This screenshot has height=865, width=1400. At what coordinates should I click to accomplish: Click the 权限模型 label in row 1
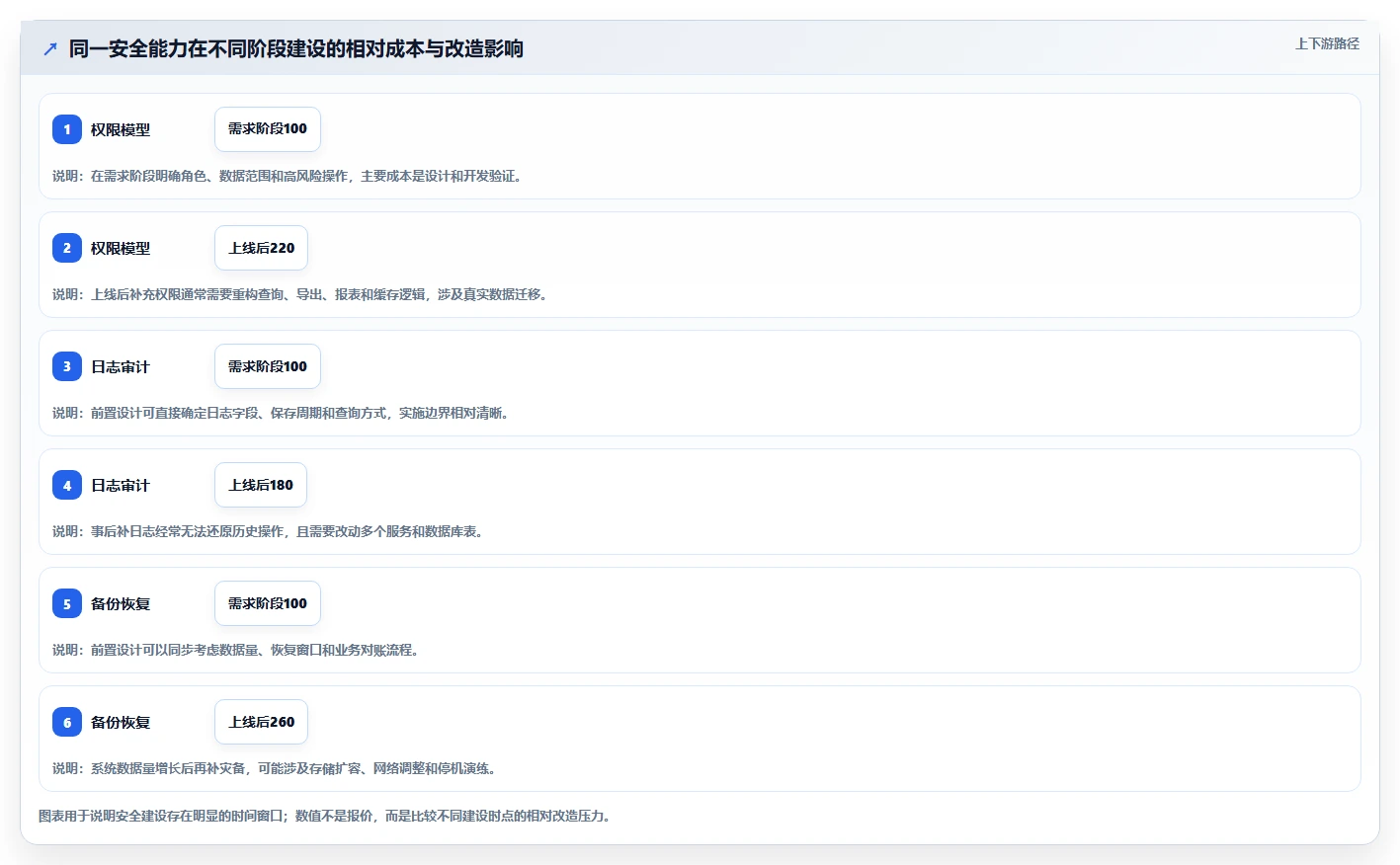[x=121, y=129]
